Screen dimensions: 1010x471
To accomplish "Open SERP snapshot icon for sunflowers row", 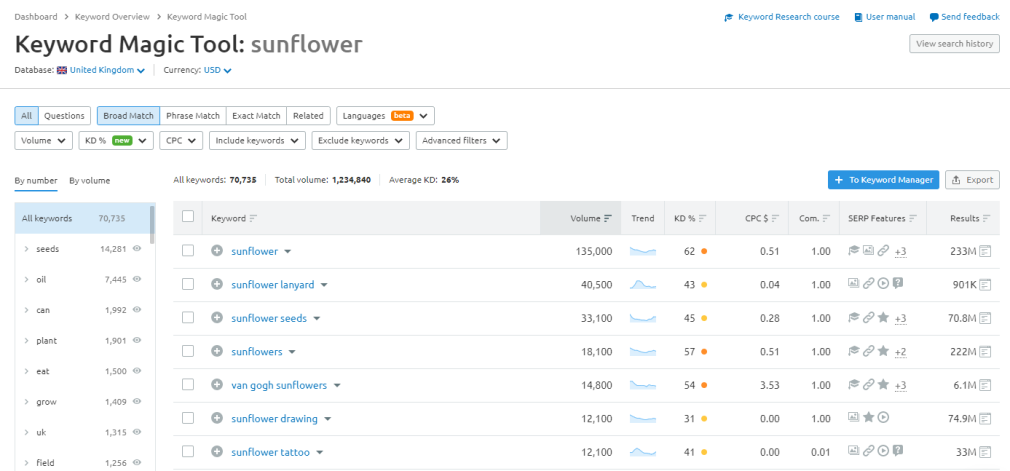I will point(985,351).
